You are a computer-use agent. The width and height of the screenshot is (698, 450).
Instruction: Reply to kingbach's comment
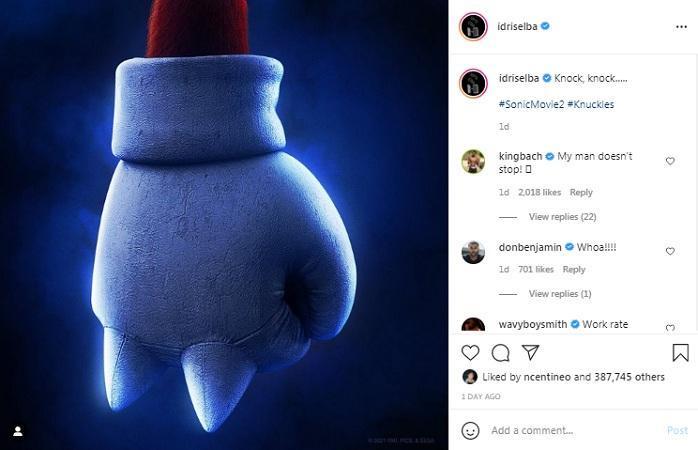581,192
